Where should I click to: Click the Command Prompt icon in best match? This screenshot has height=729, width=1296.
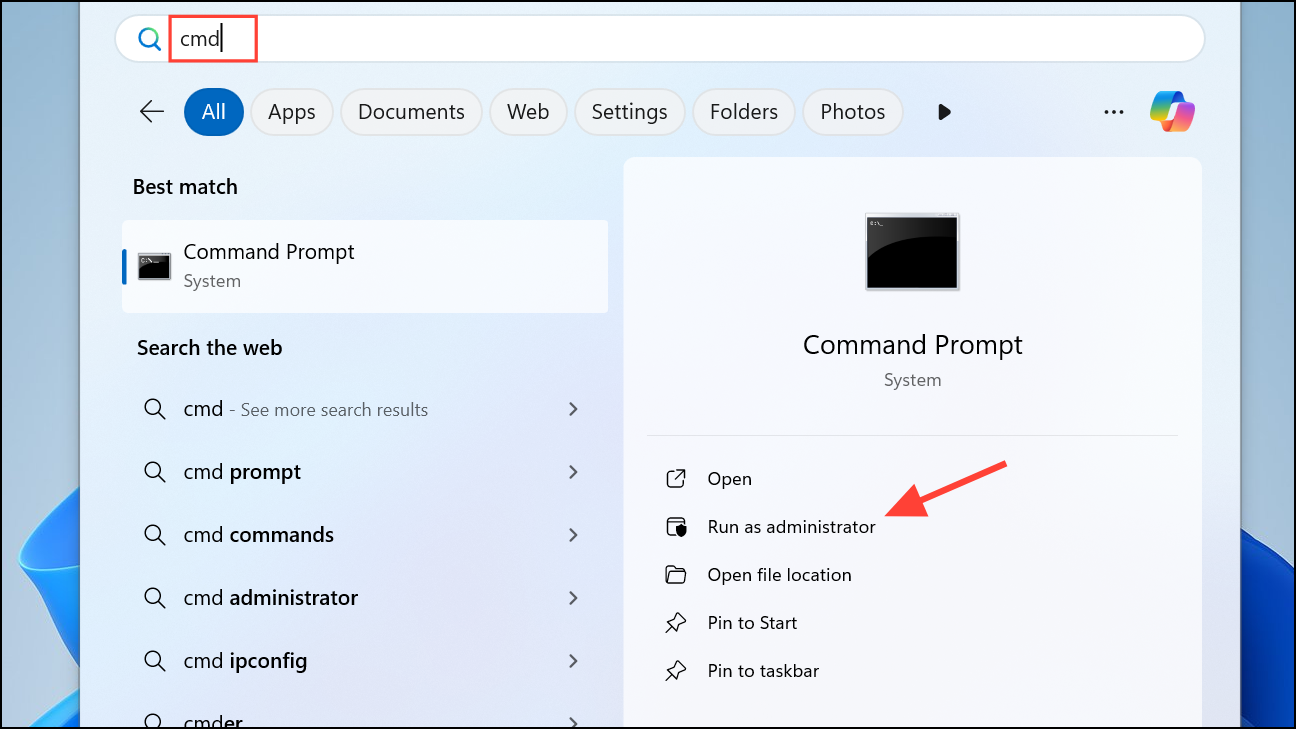pyautogui.click(x=154, y=266)
